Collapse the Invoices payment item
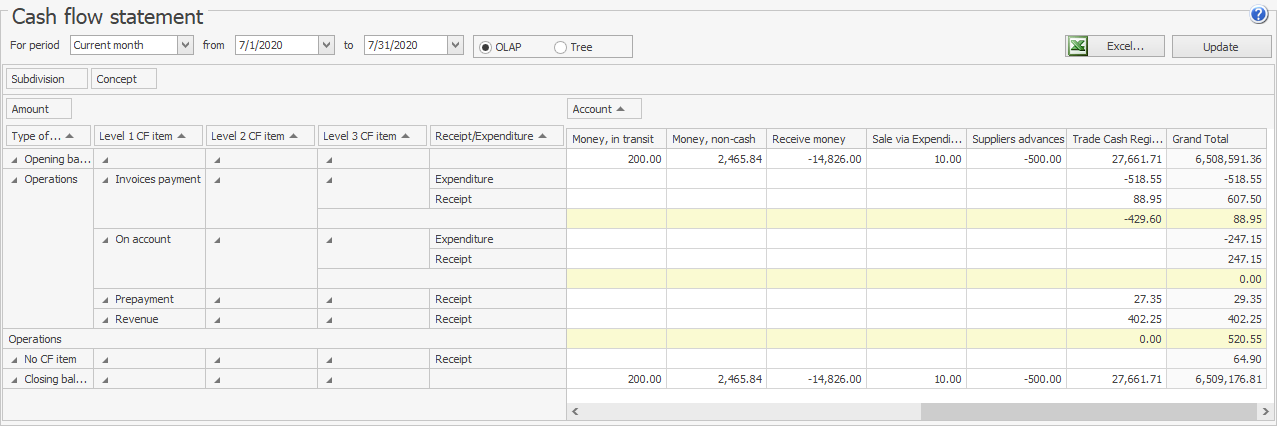The width and height of the screenshot is (1277, 426). 106,179
